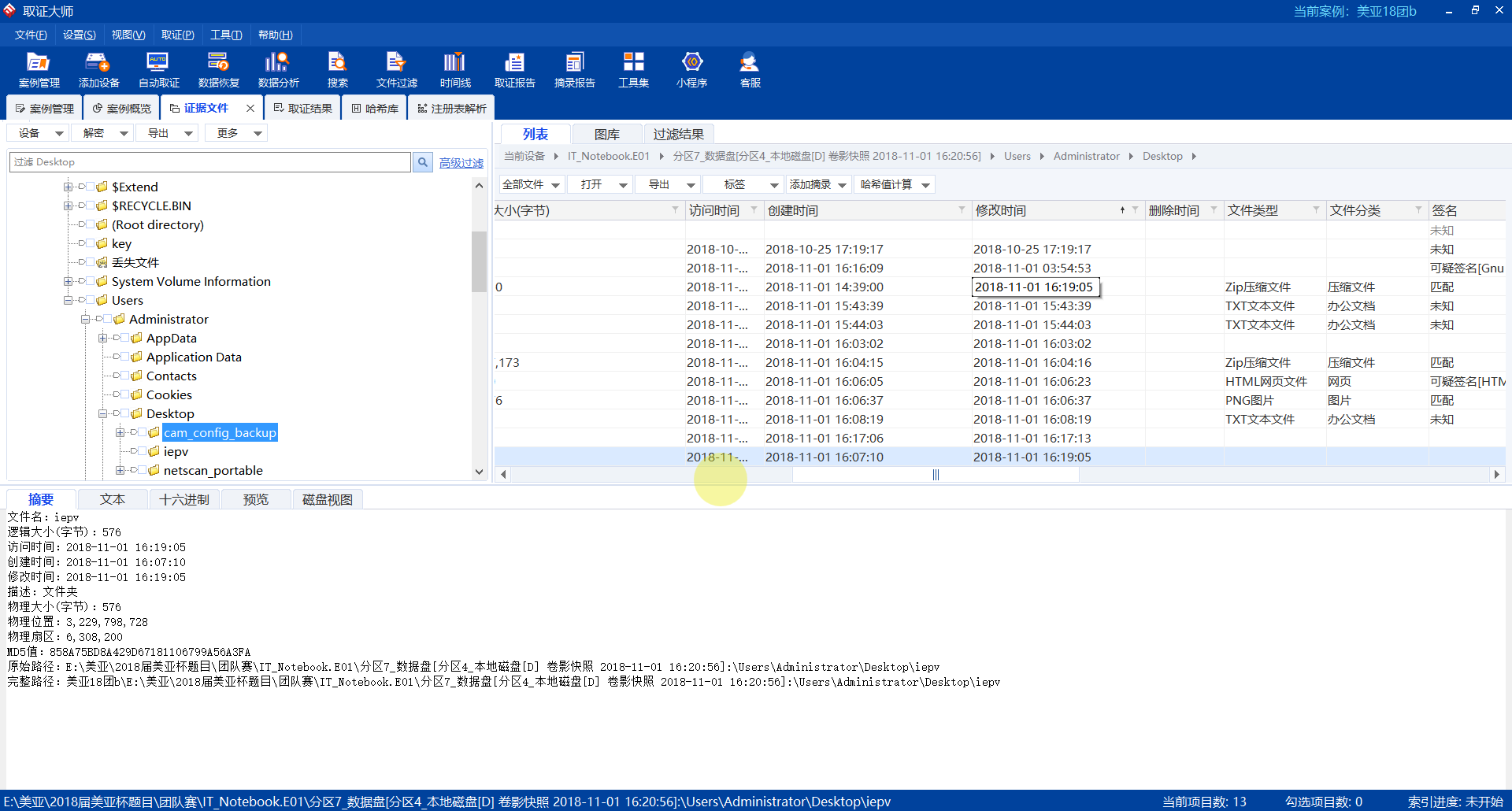Click the 文件分类 column filter funnel icon

[1418, 209]
